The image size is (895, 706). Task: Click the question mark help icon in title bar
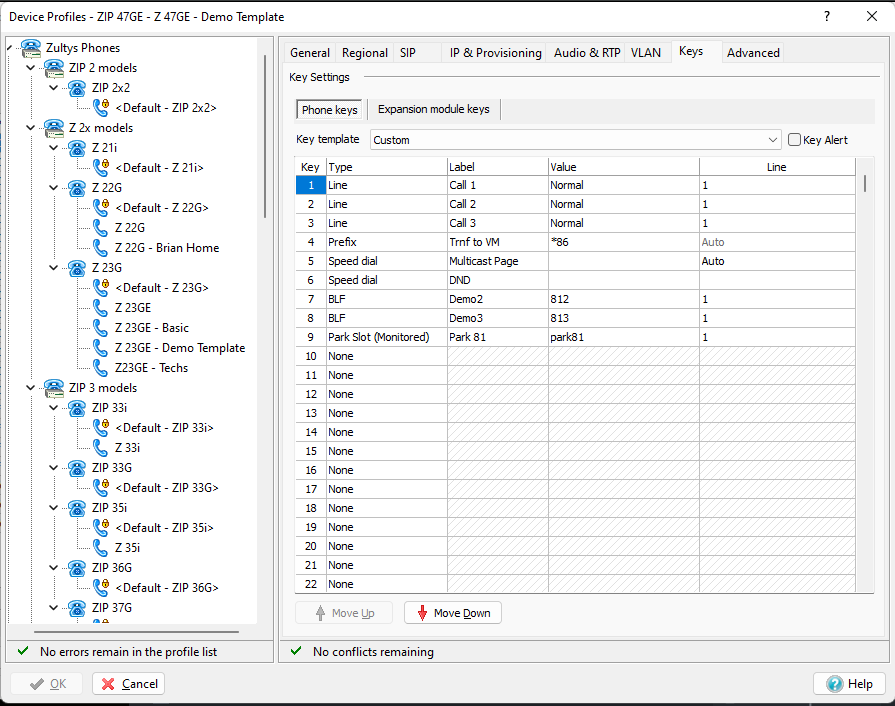point(826,17)
